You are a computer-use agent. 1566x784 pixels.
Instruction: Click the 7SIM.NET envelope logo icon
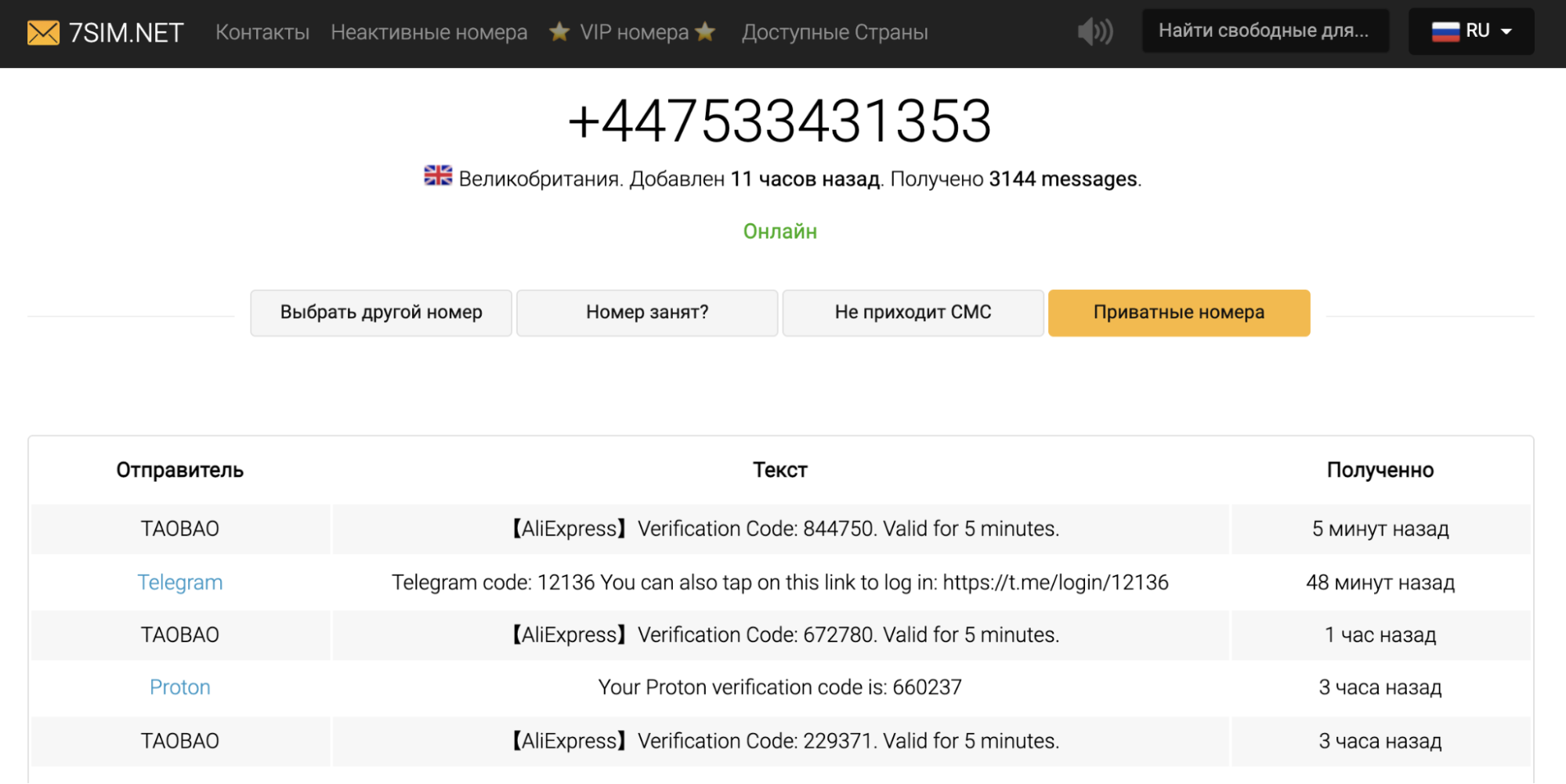(x=43, y=33)
